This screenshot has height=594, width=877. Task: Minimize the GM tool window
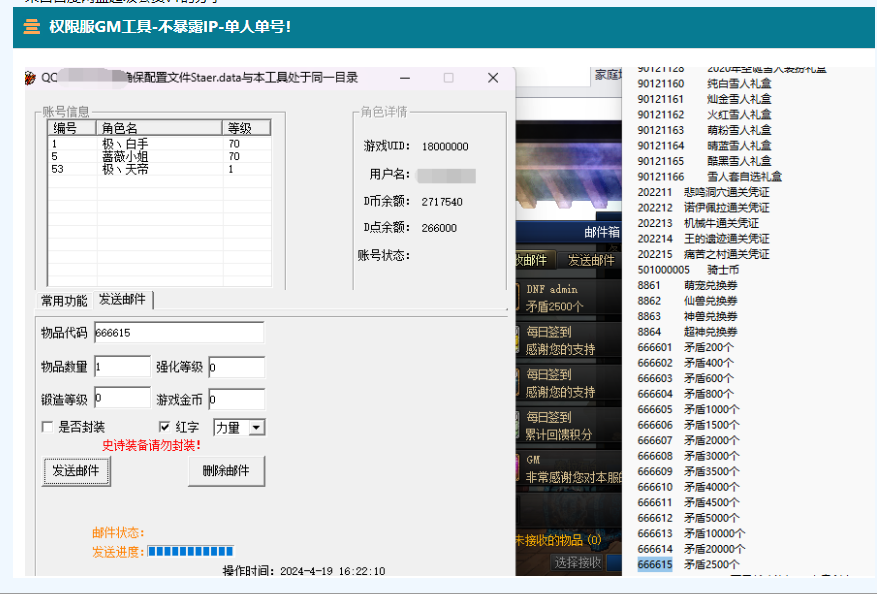404,78
